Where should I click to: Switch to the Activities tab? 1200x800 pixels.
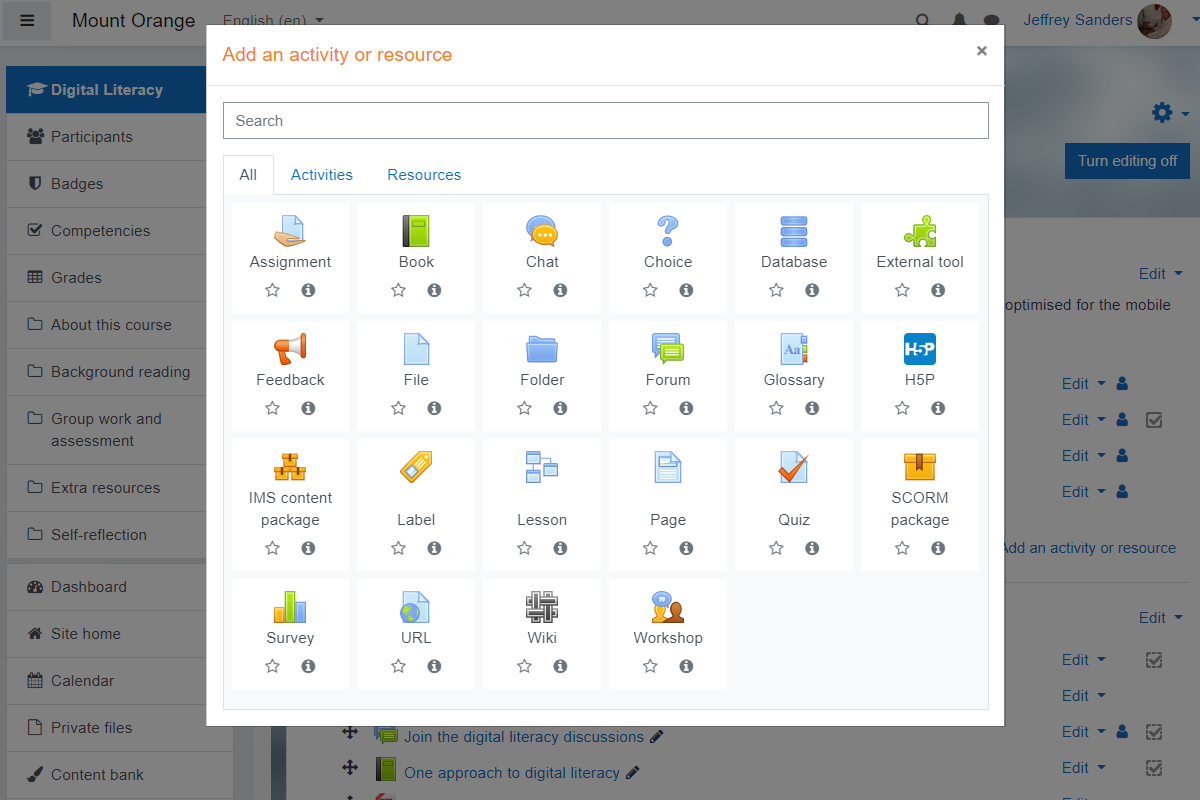[x=321, y=174]
